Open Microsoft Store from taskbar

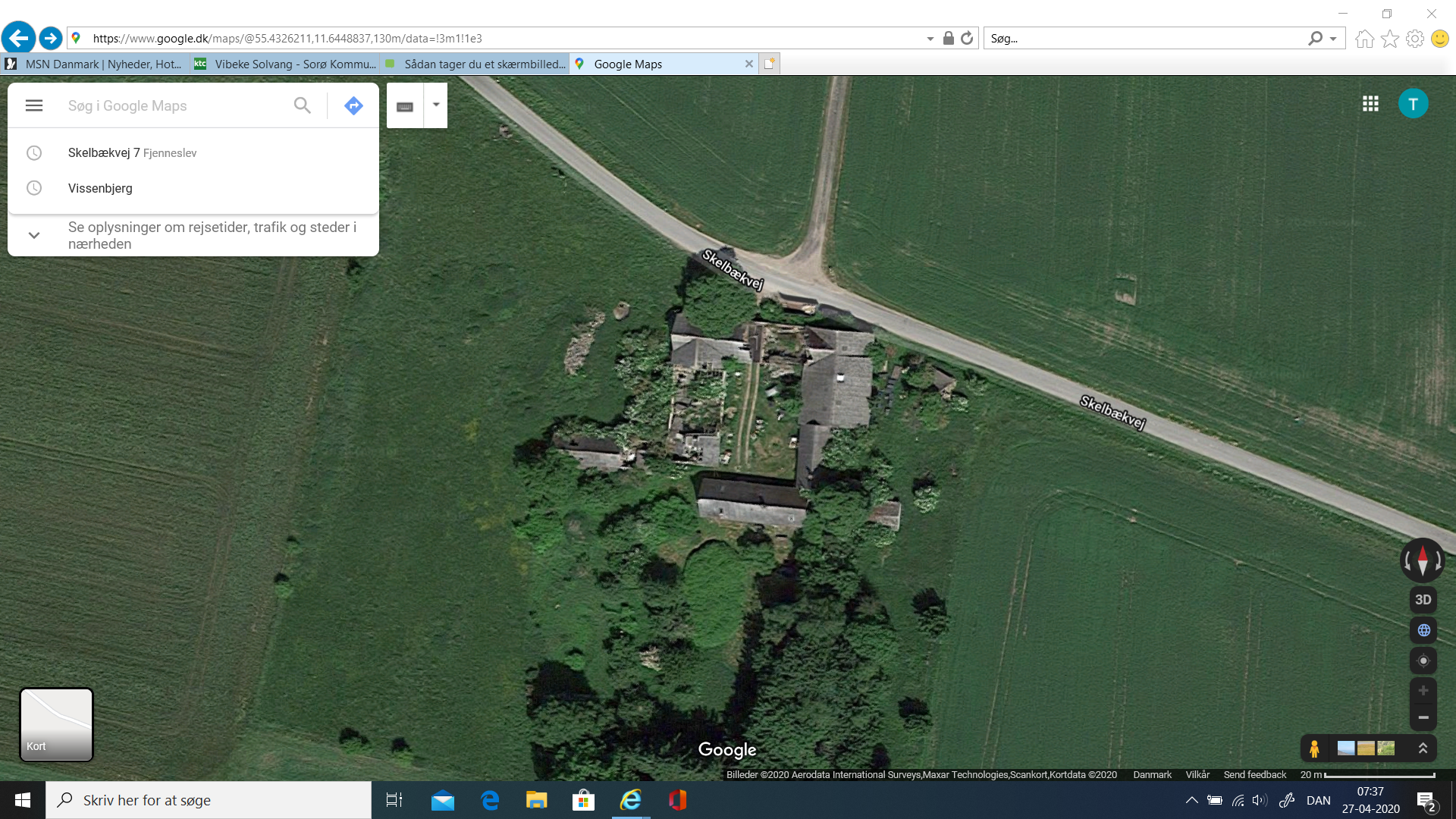[x=583, y=800]
